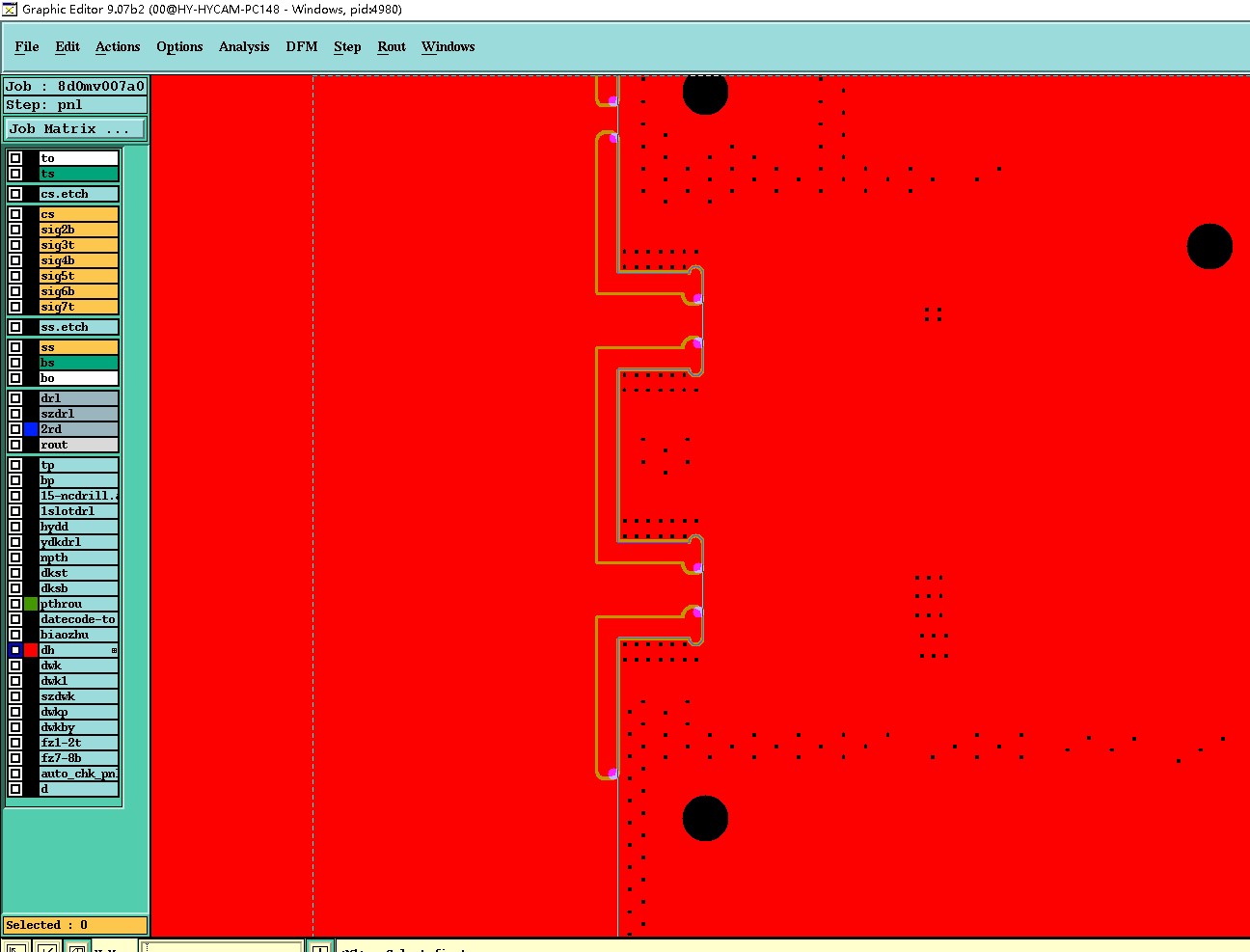Toggle checkbox for layer pthrou

[x=15, y=604]
